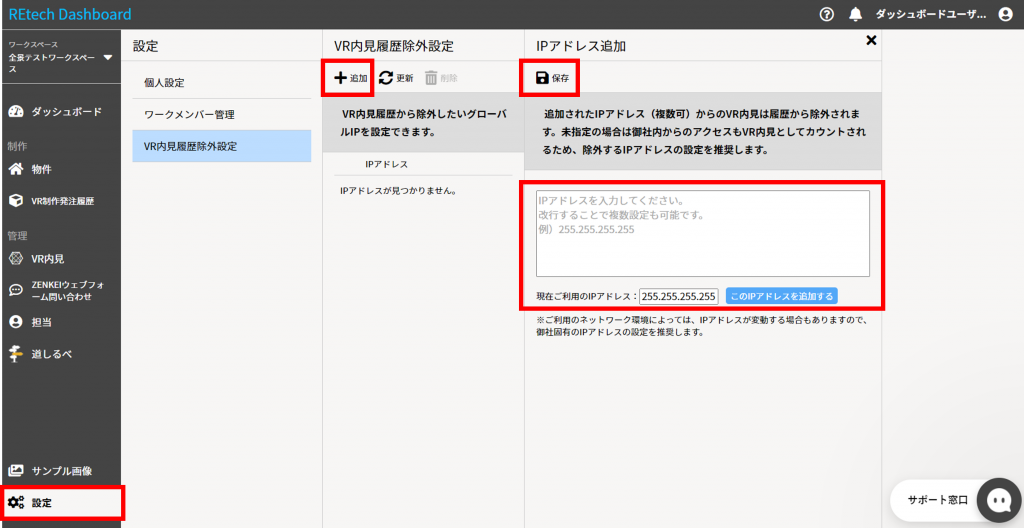
Task: Expand the workspace selector dropdown arrow
Action: (x=108, y=58)
